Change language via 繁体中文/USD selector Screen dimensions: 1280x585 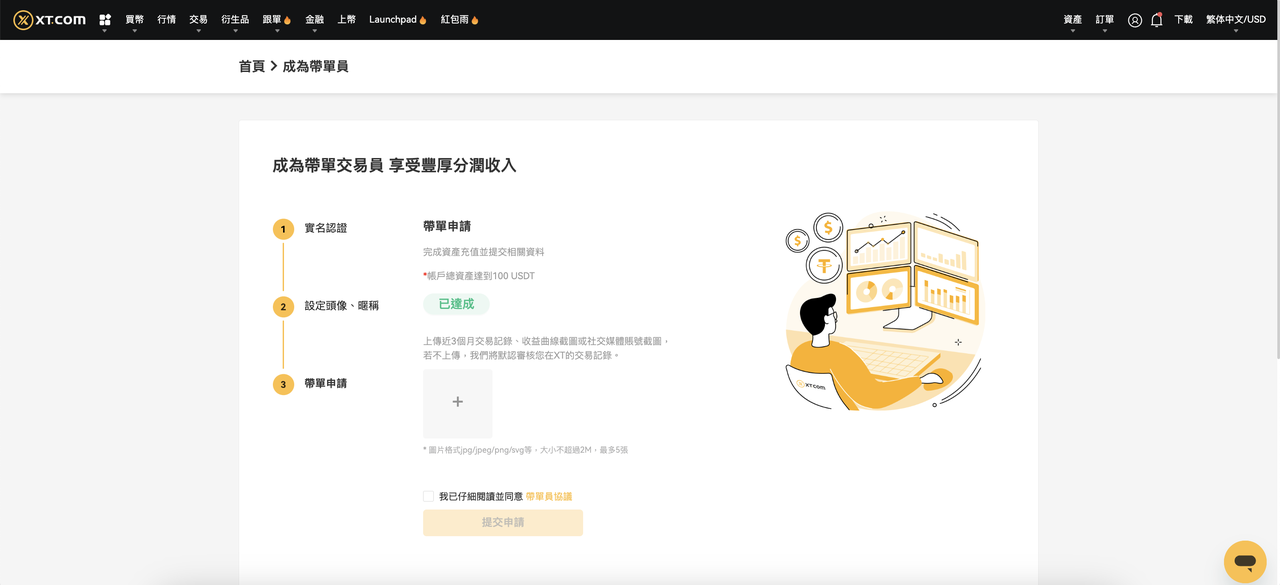(1236, 20)
